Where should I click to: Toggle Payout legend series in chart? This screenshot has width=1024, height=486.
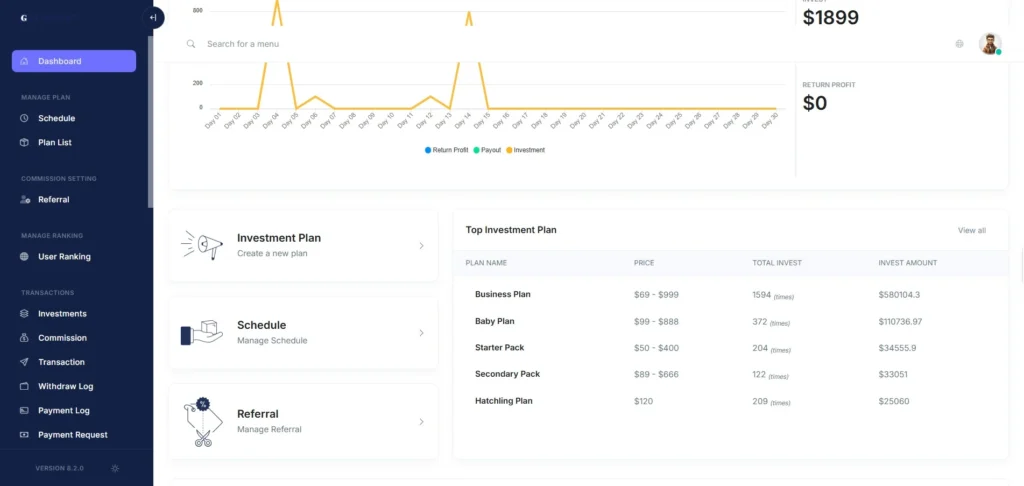(487, 150)
